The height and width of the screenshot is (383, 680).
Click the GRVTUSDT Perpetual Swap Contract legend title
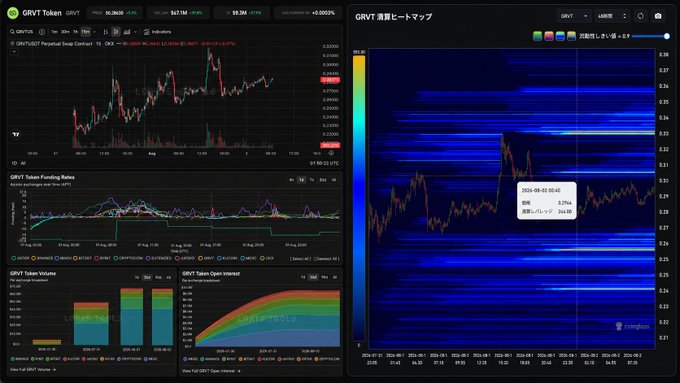point(54,44)
